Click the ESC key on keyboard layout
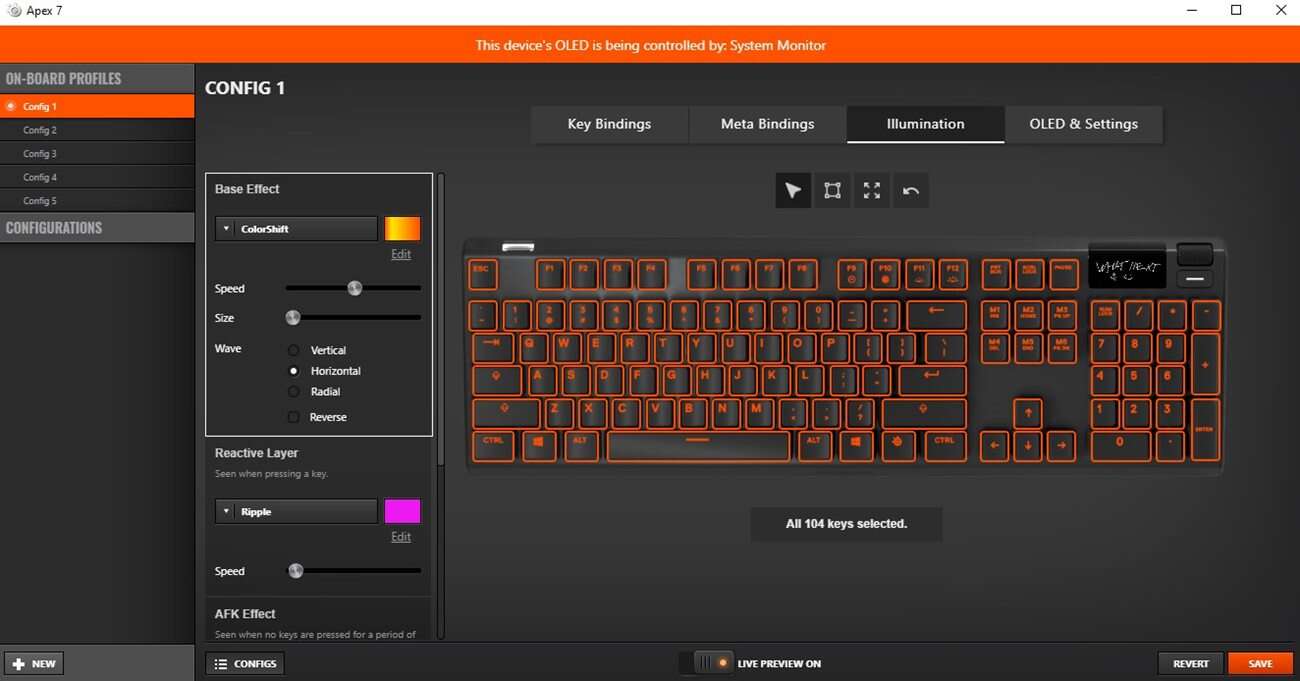 tap(482, 274)
